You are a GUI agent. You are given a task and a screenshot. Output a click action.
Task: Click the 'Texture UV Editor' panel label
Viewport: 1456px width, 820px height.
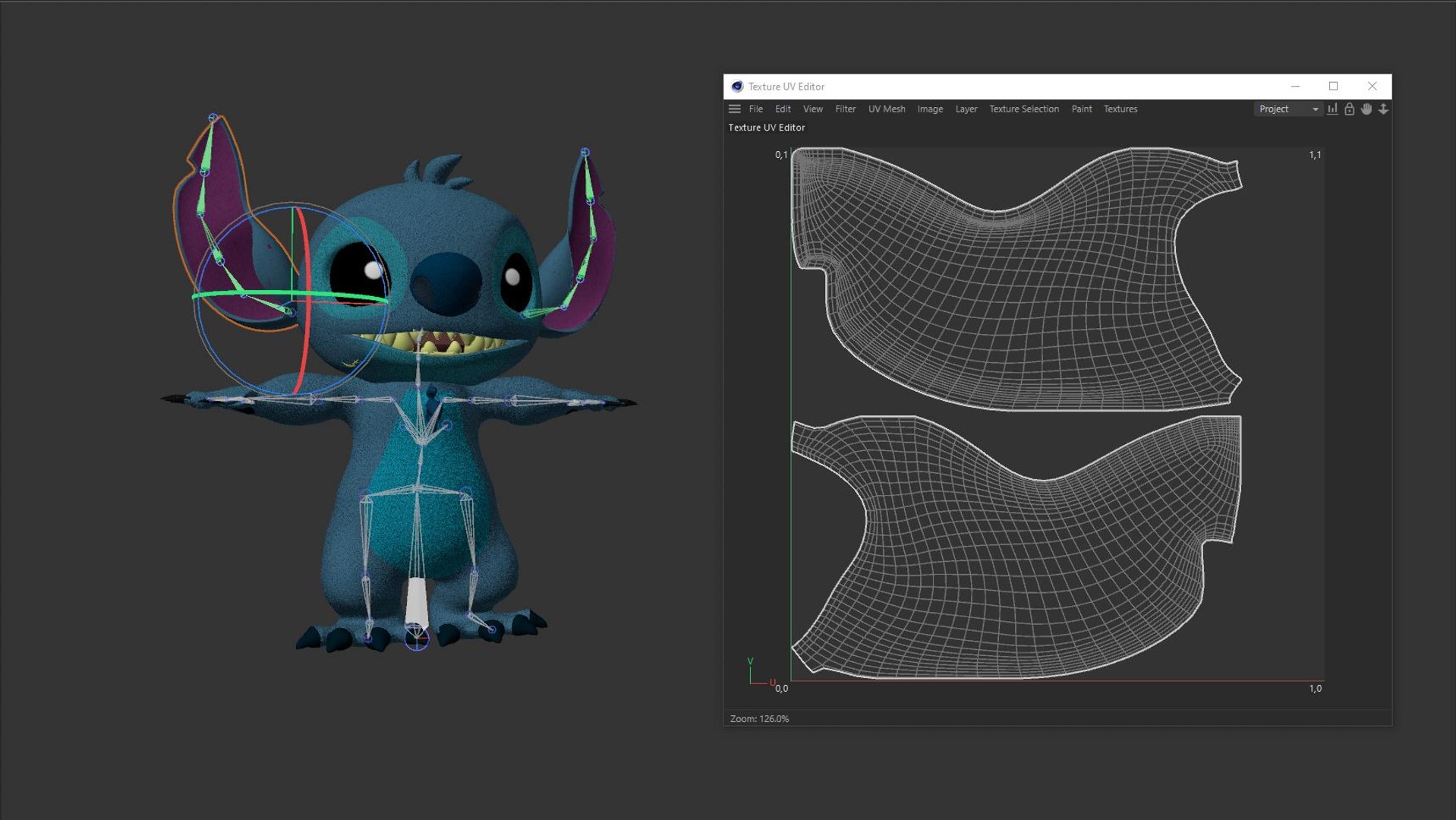pyautogui.click(x=766, y=128)
